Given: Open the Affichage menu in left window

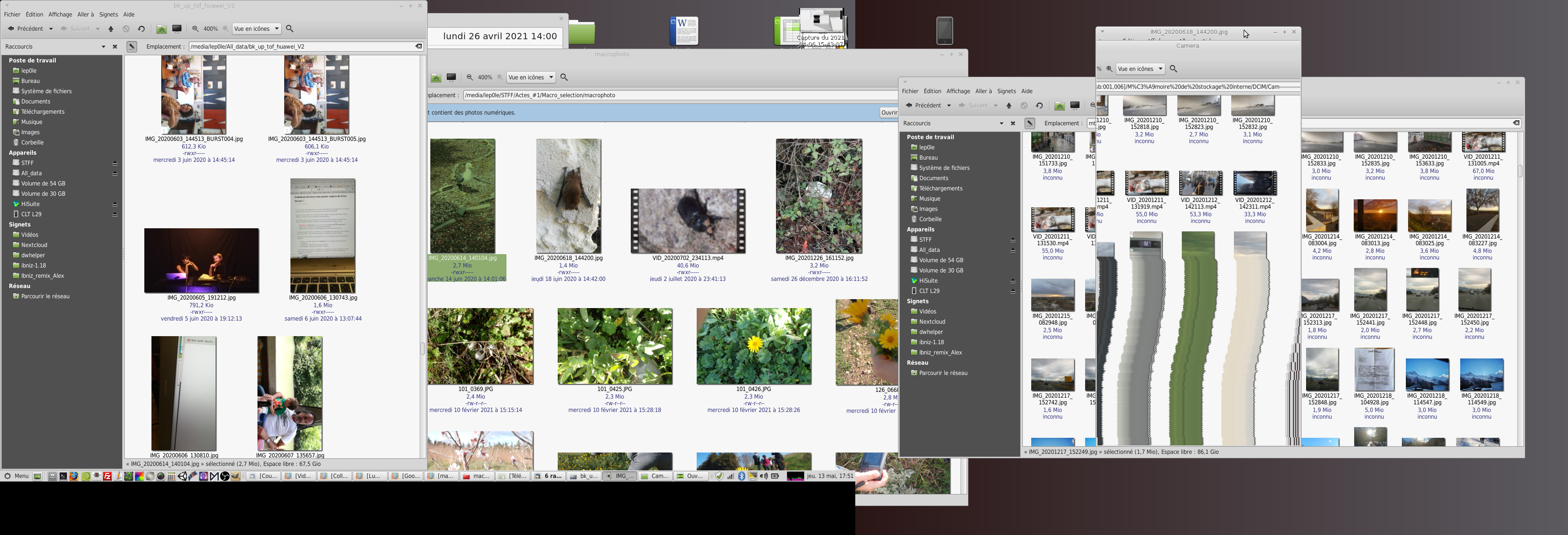Looking at the screenshot, I should 60,15.
